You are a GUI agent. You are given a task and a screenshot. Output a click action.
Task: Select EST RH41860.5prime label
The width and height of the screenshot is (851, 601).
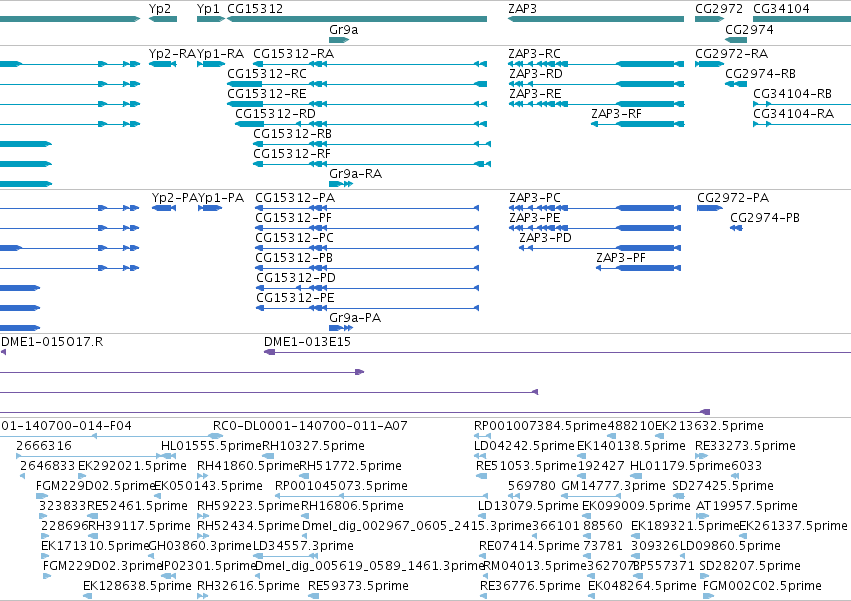pyautogui.click(x=248, y=466)
